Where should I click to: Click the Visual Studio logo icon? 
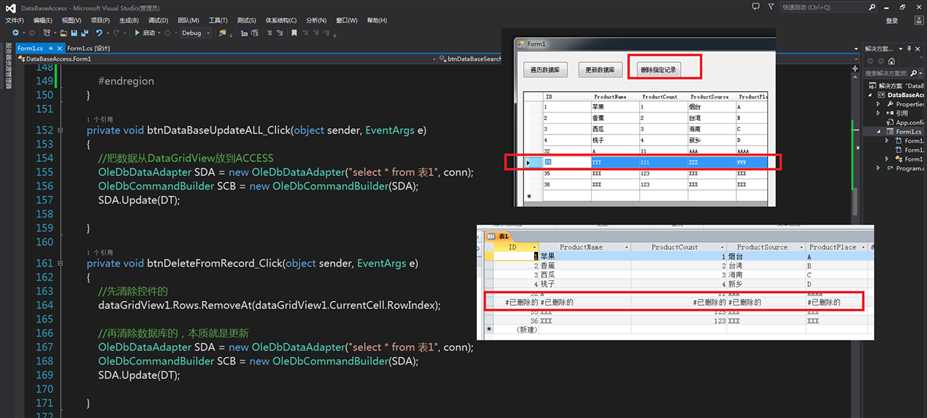[11, 8]
